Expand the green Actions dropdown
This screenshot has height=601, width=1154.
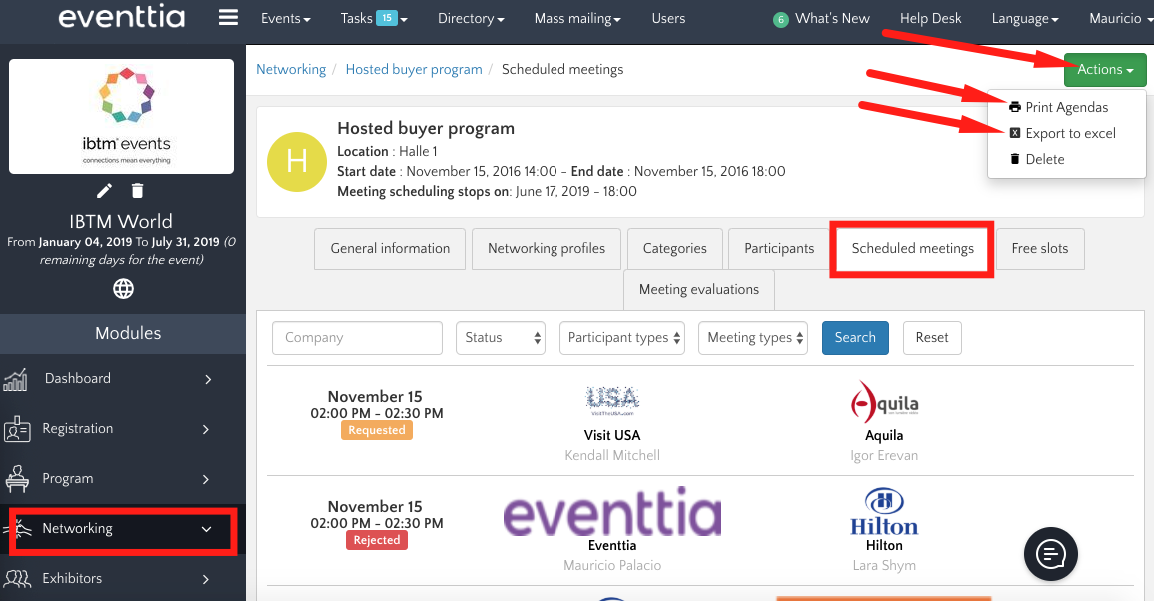click(1105, 70)
